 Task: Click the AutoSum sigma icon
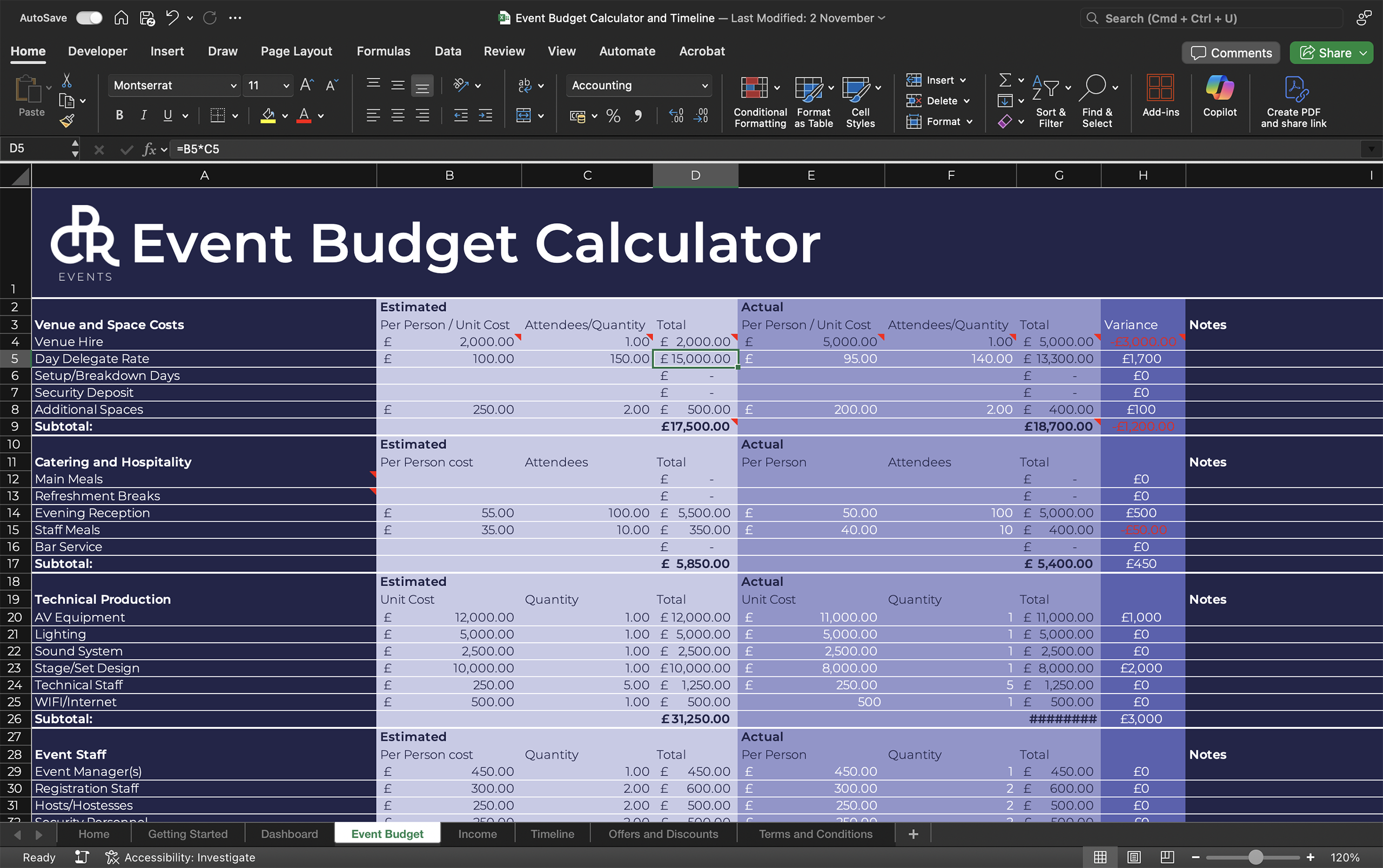coord(1005,79)
